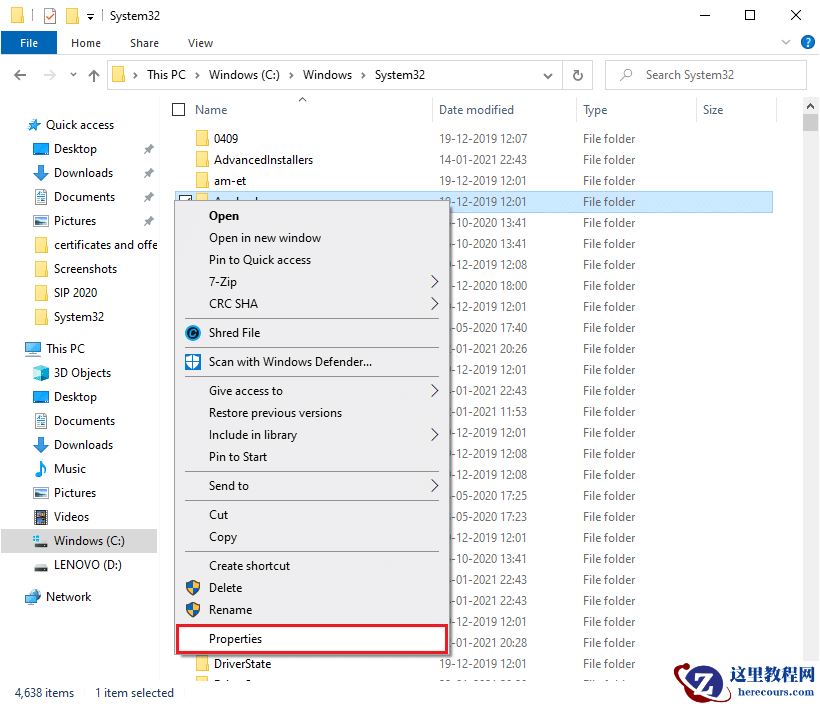Click the 3D Objects icon
This screenshot has width=820, height=704.
(41, 372)
